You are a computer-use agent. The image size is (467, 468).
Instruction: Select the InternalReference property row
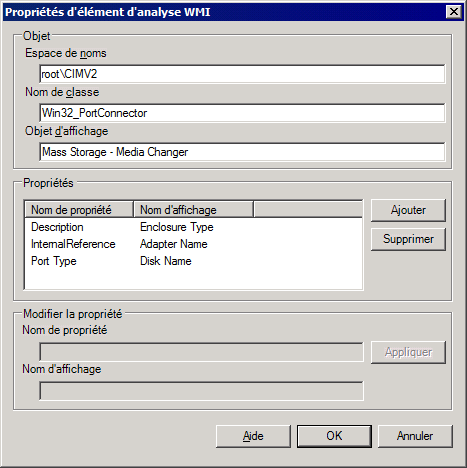pyautogui.click(x=193, y=244)
